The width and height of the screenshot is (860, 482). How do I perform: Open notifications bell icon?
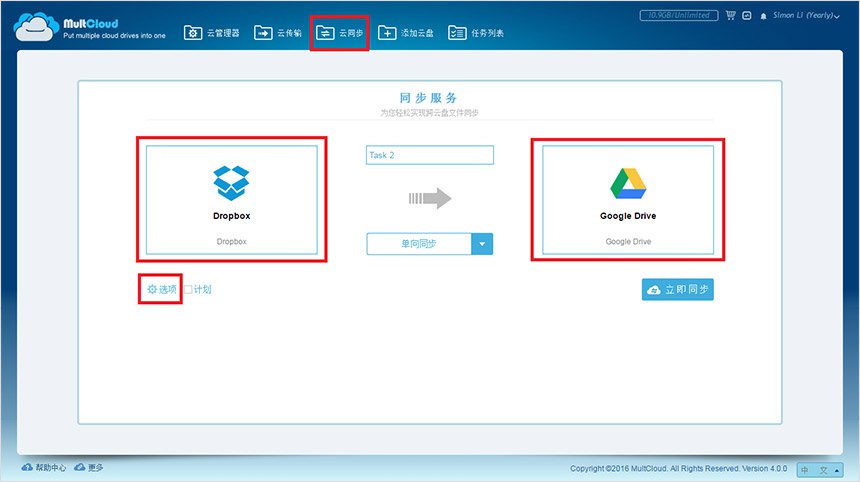tap(763, 16)
